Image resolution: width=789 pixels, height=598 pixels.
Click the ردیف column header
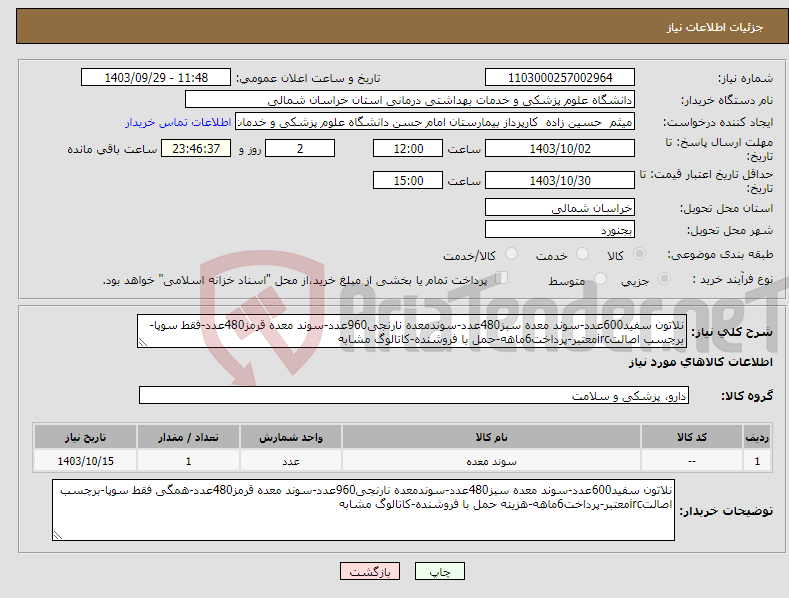757,437
